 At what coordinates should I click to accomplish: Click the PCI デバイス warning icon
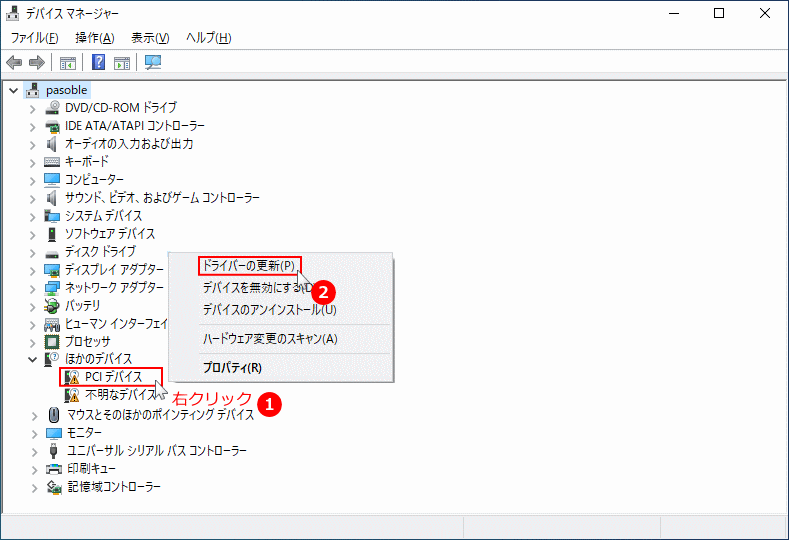(x=72, y=377)
